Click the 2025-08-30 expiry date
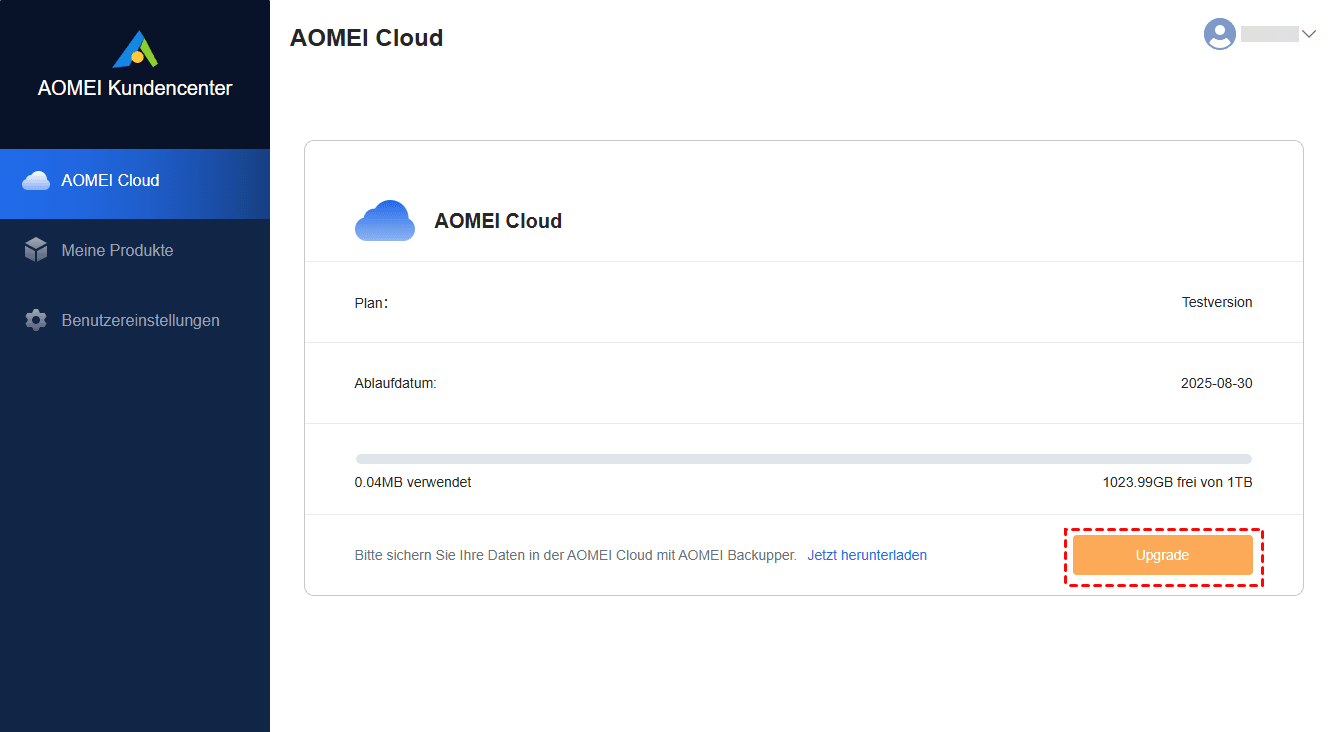The image size is (1337, 732). [1216, 383]
